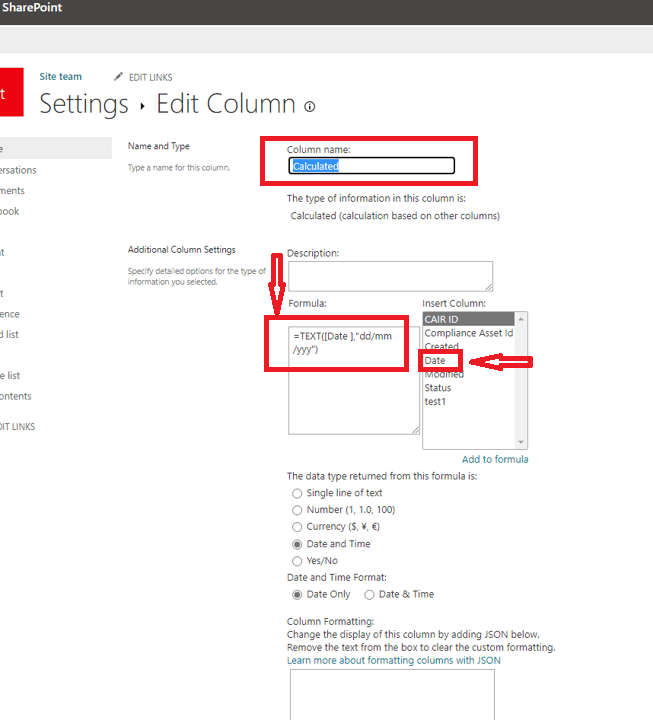Select the Yes/No radio button

(297, 561)
